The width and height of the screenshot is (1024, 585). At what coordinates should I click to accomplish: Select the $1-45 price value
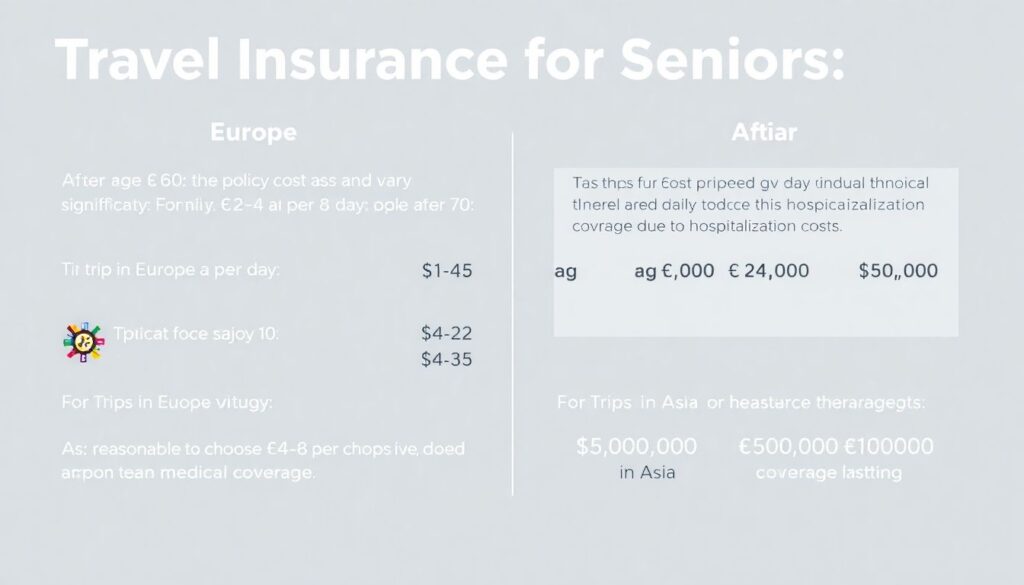(x=448, y=271)
